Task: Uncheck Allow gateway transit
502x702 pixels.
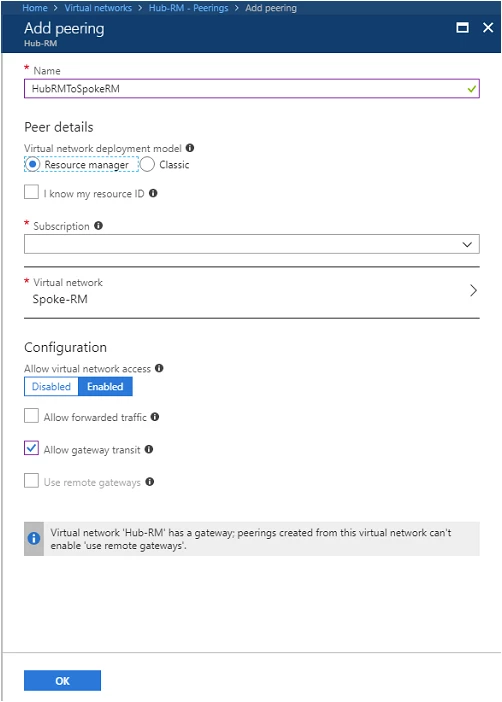Action: [x=31, y=448]
